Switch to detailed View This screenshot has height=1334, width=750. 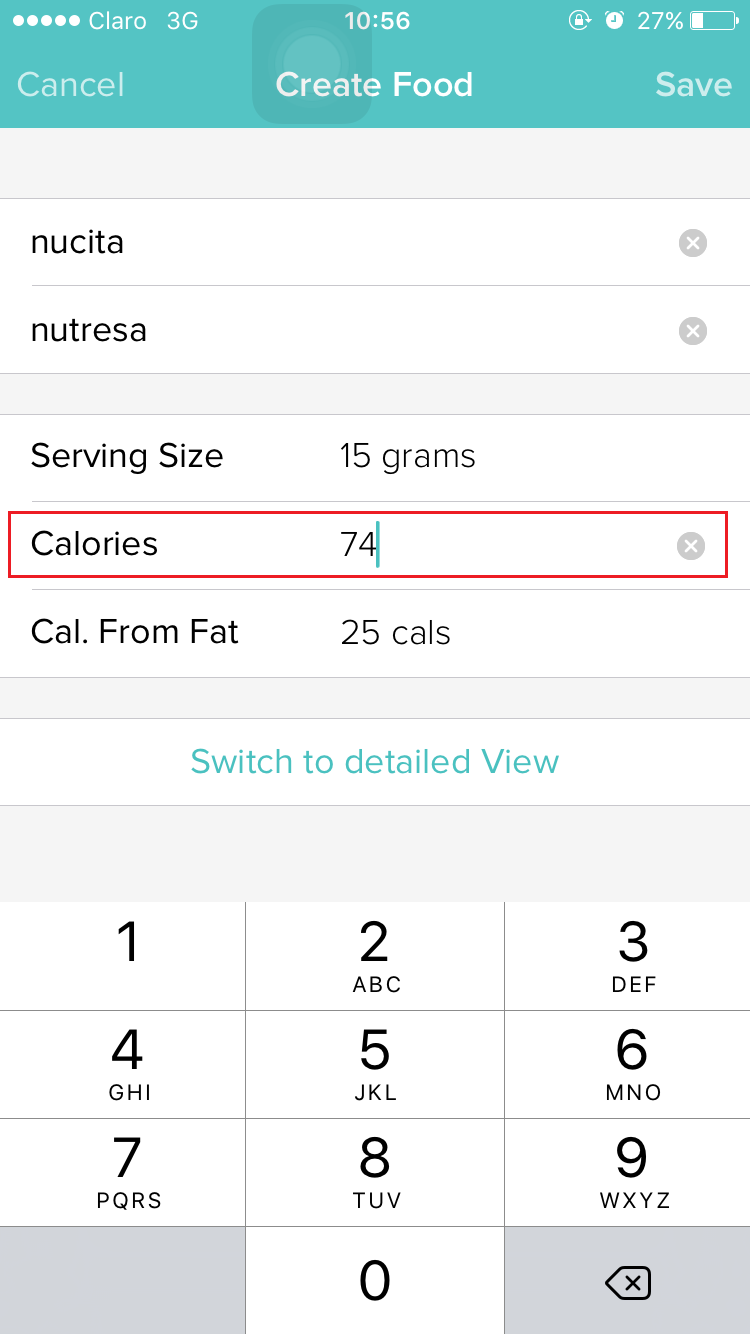coord(375,762)
